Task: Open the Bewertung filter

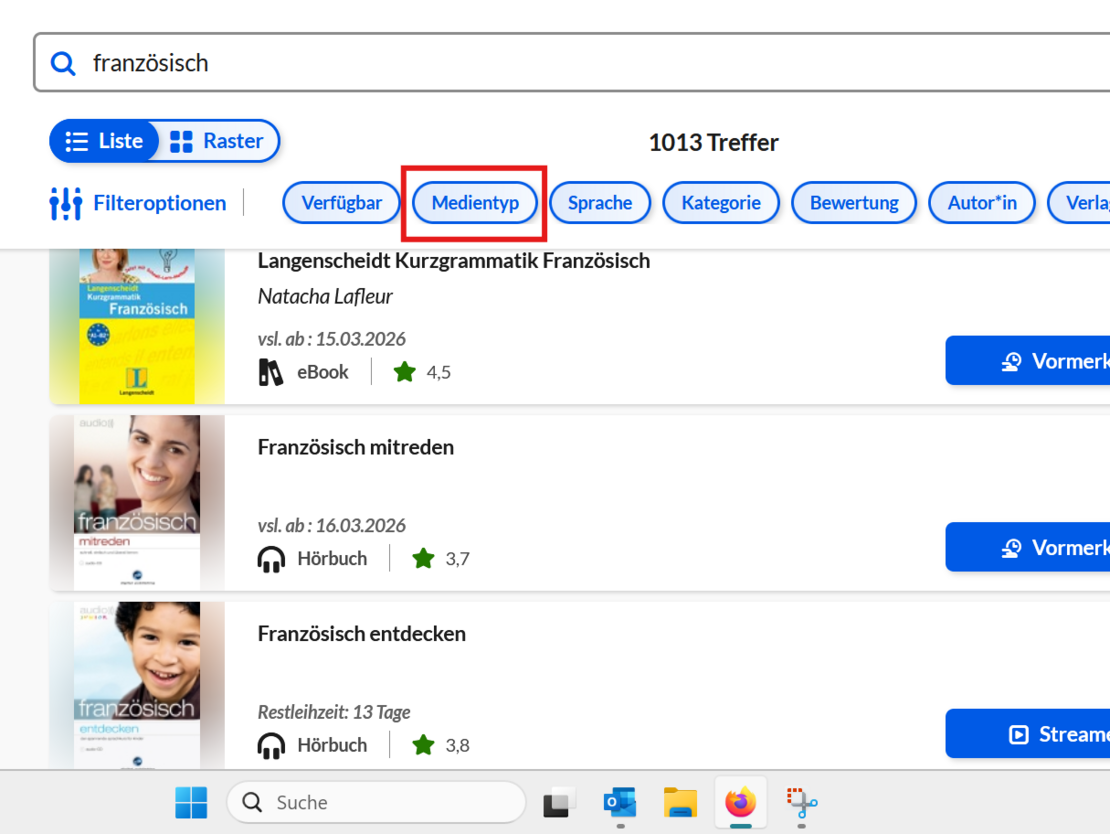Action: pos(854,203)
